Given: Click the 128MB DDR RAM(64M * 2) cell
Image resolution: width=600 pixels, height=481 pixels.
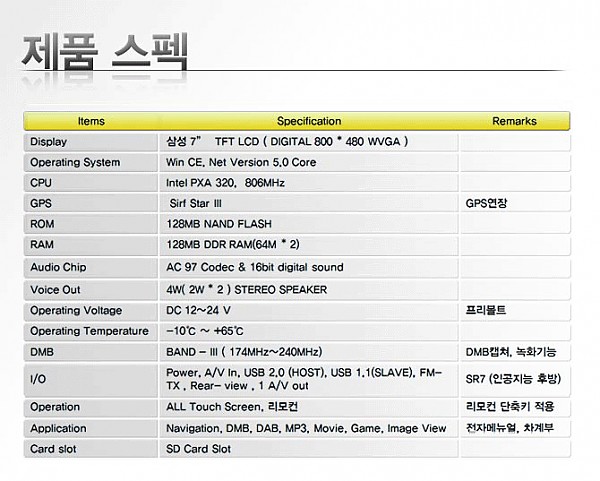Looking at the screenshot, I should click(308, 245).
